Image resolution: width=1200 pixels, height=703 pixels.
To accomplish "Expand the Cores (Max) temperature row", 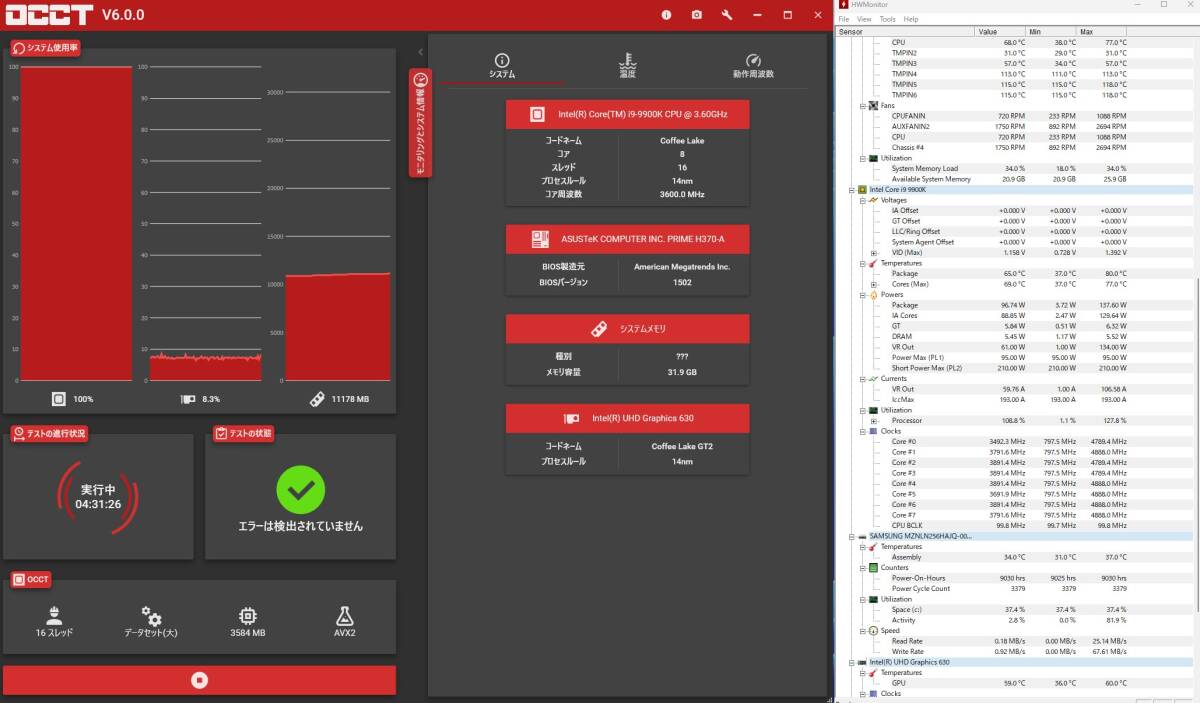I will click(873, 284).
